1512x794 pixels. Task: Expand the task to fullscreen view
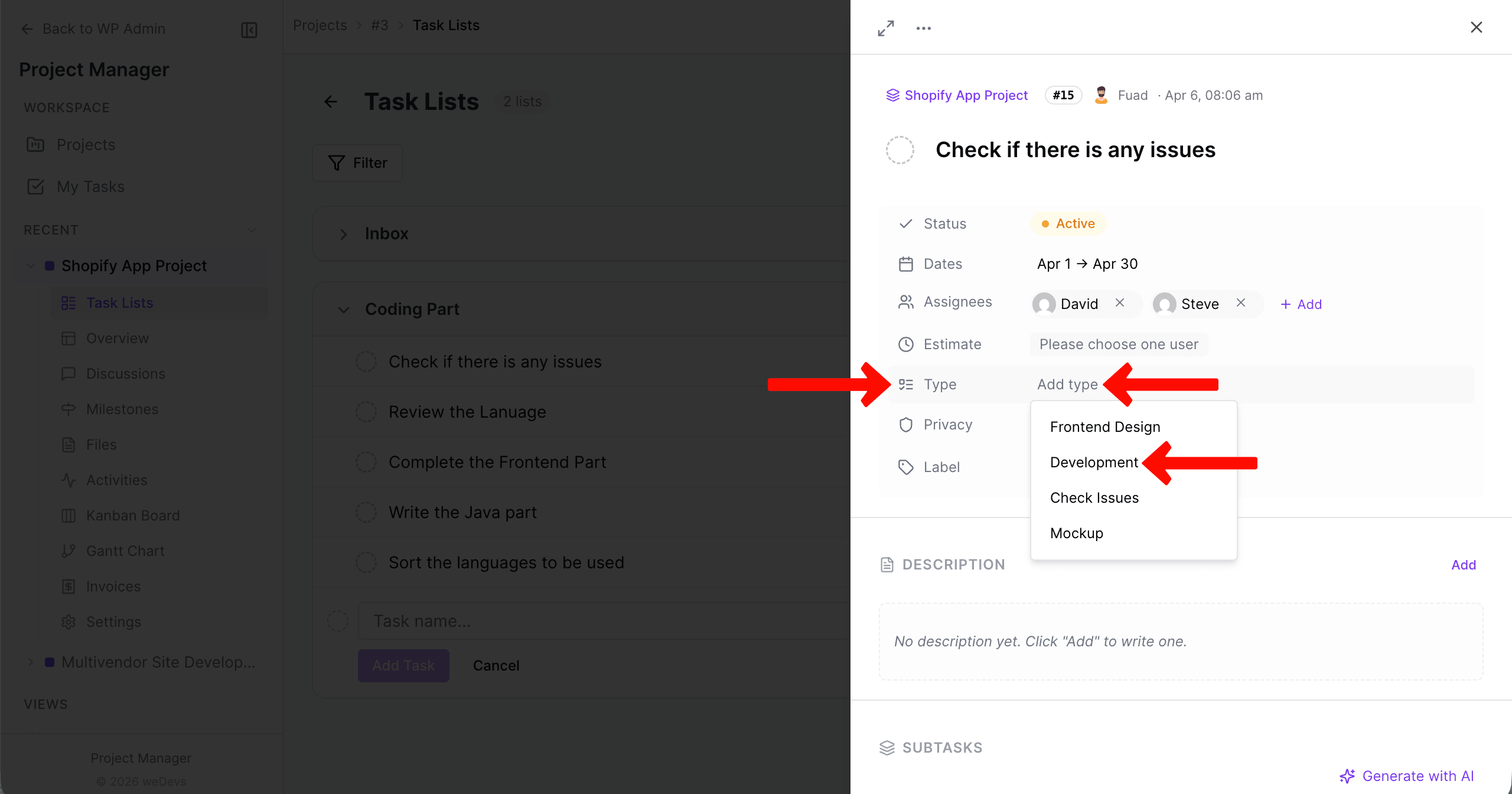[885, 27]
